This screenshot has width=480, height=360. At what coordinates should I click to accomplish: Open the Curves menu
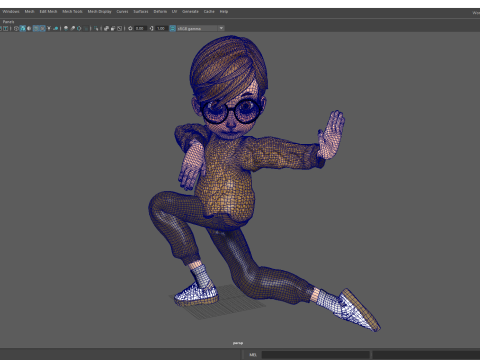pyautogui.click(x=122, y=12)
